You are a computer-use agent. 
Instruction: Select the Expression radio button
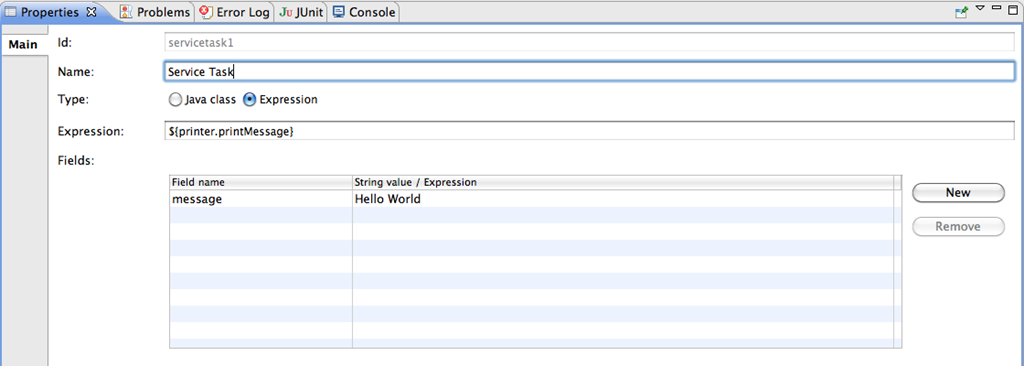pos(249,100)
